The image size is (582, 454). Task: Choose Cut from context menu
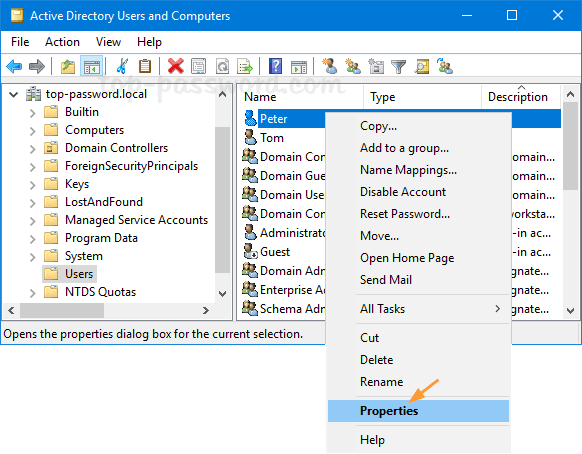(x=418, y=338)
